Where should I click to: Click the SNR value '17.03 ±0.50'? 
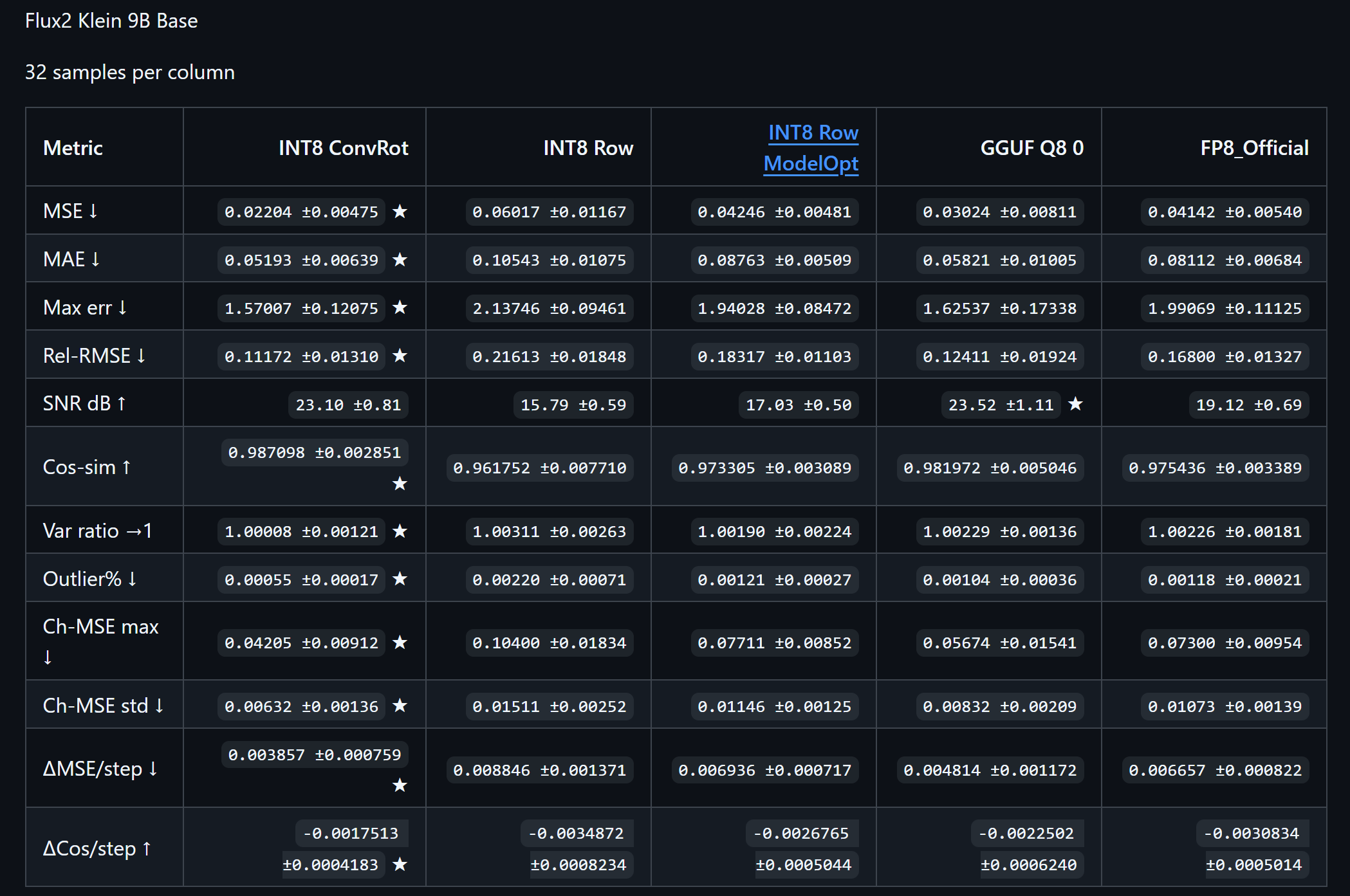tap(799, 405)
